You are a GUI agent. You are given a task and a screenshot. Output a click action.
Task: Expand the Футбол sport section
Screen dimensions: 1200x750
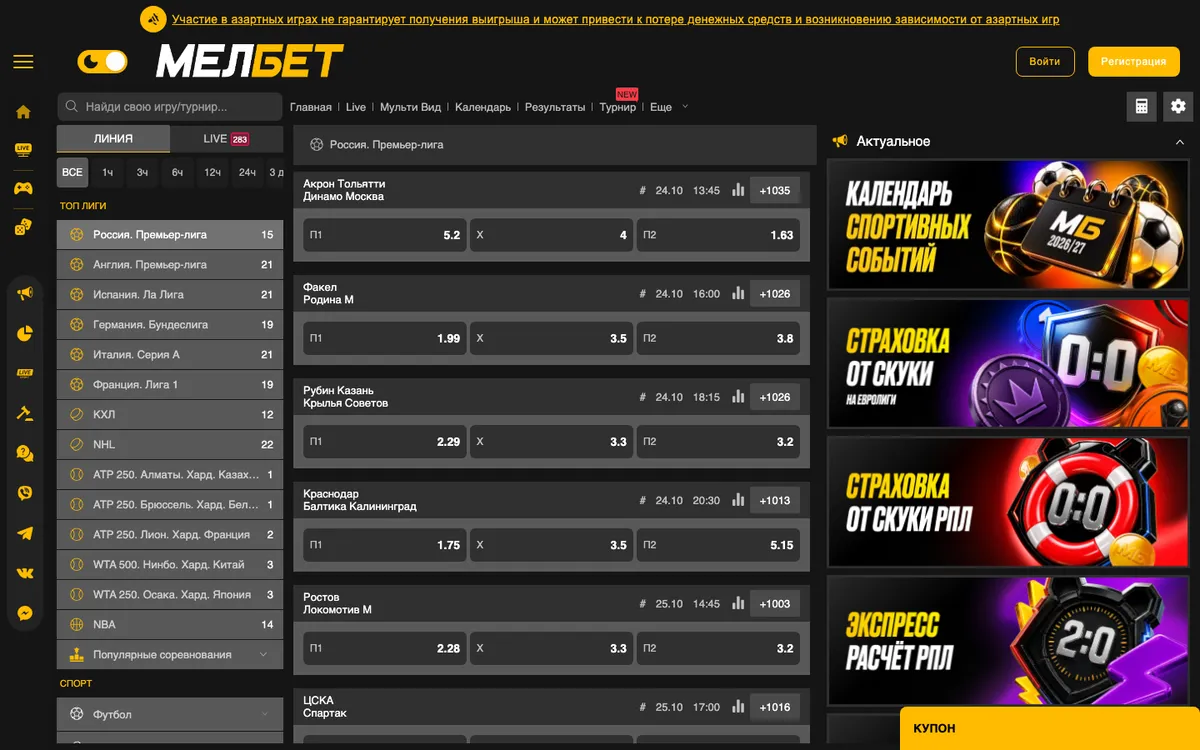(x=170, y=715)
